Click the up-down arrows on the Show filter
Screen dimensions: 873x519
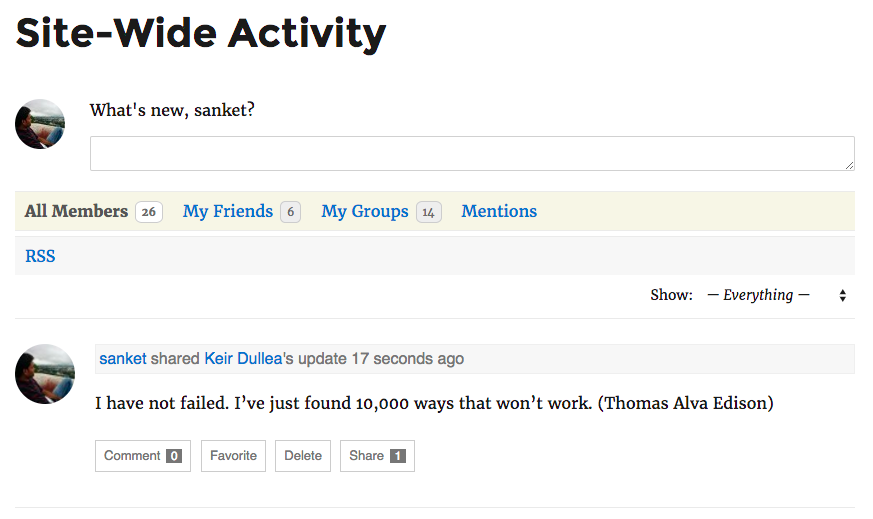point(843,296)
